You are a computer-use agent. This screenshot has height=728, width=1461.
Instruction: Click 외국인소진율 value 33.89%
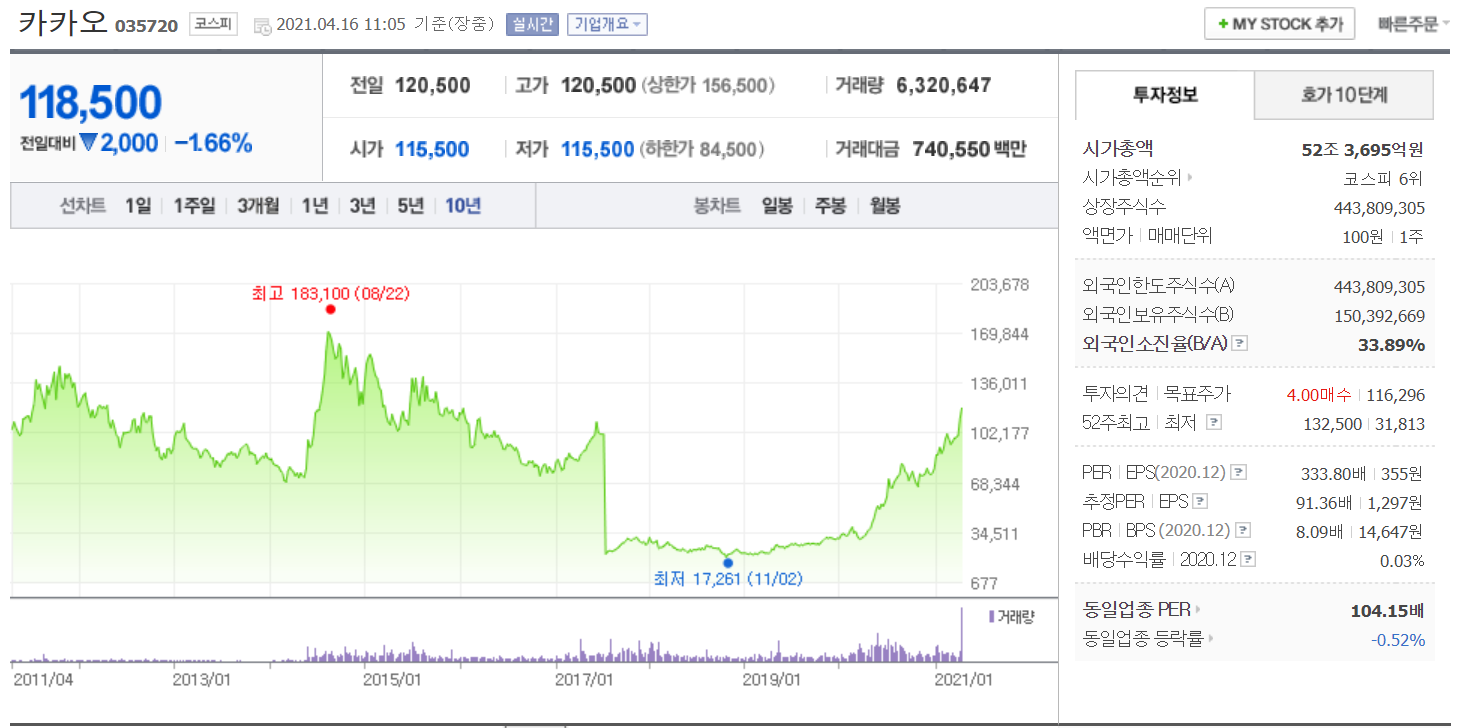(1390, 345)
